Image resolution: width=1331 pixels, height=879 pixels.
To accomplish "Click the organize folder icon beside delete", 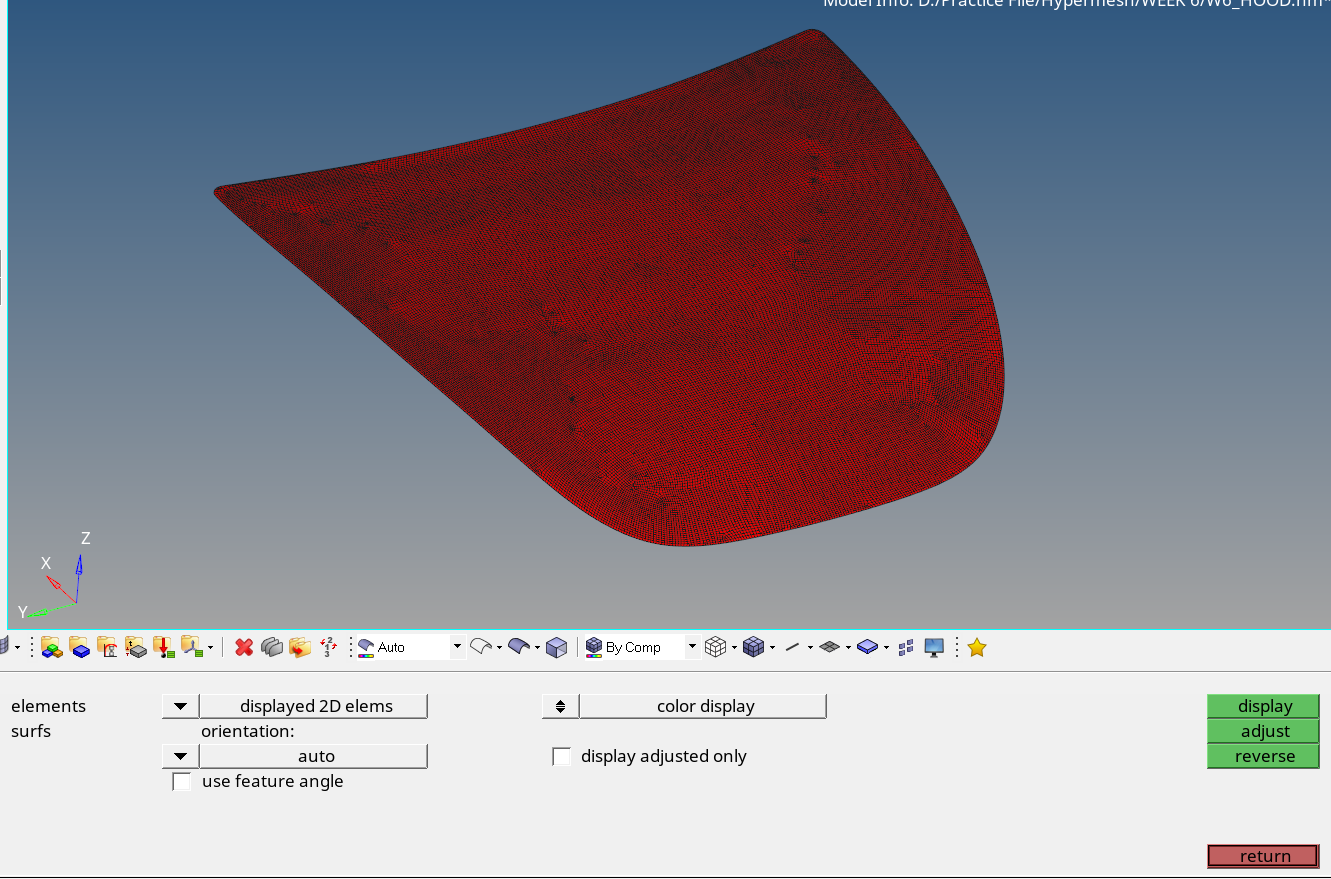I will click(300, 648).
